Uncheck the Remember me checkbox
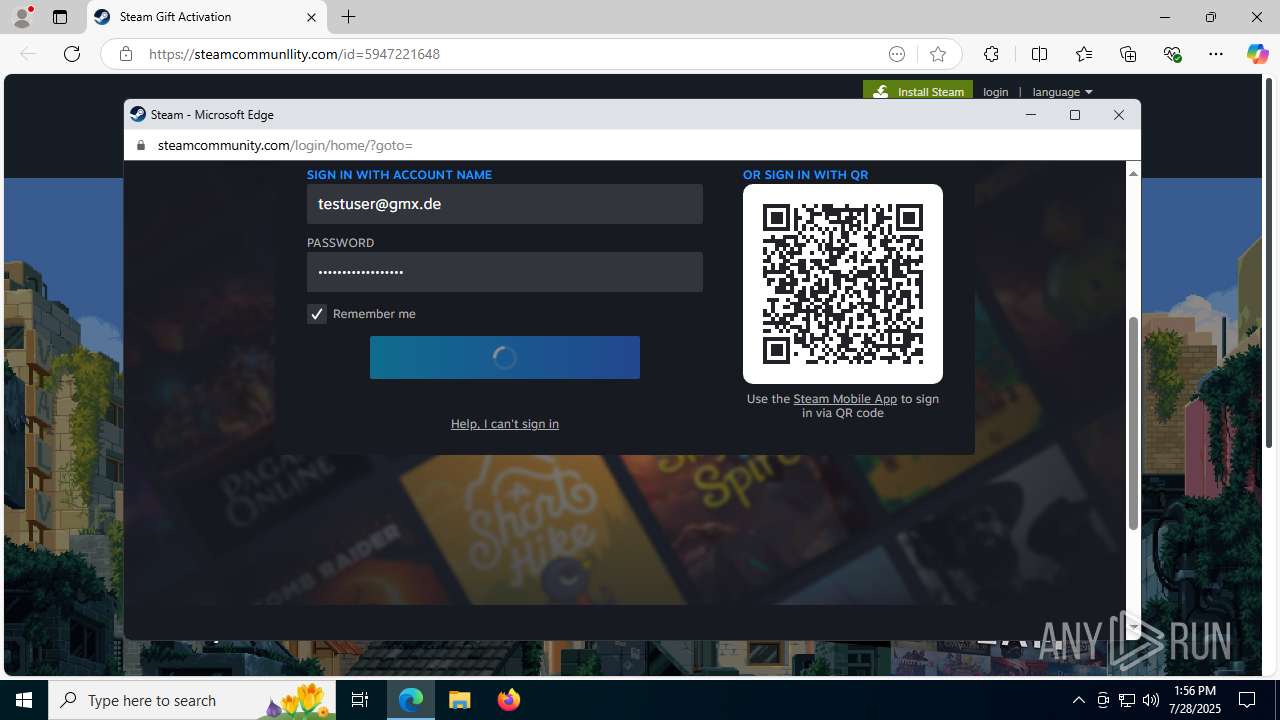The height and width of the screenshot is (720, 1280). coord(317,314)
